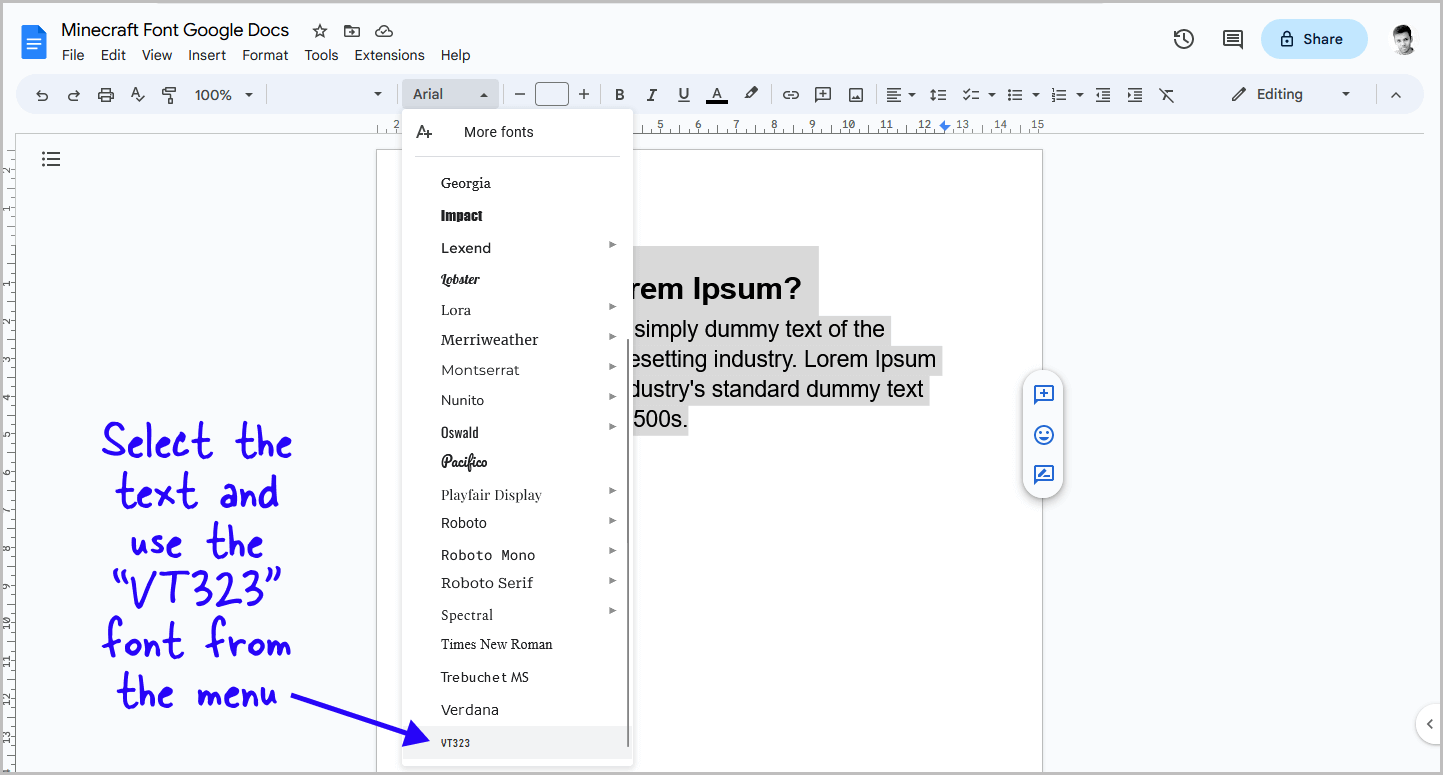This screenshot has height=775, width=1443.
Task: Increase indent of selected text
Action: tap(1135, 95)
